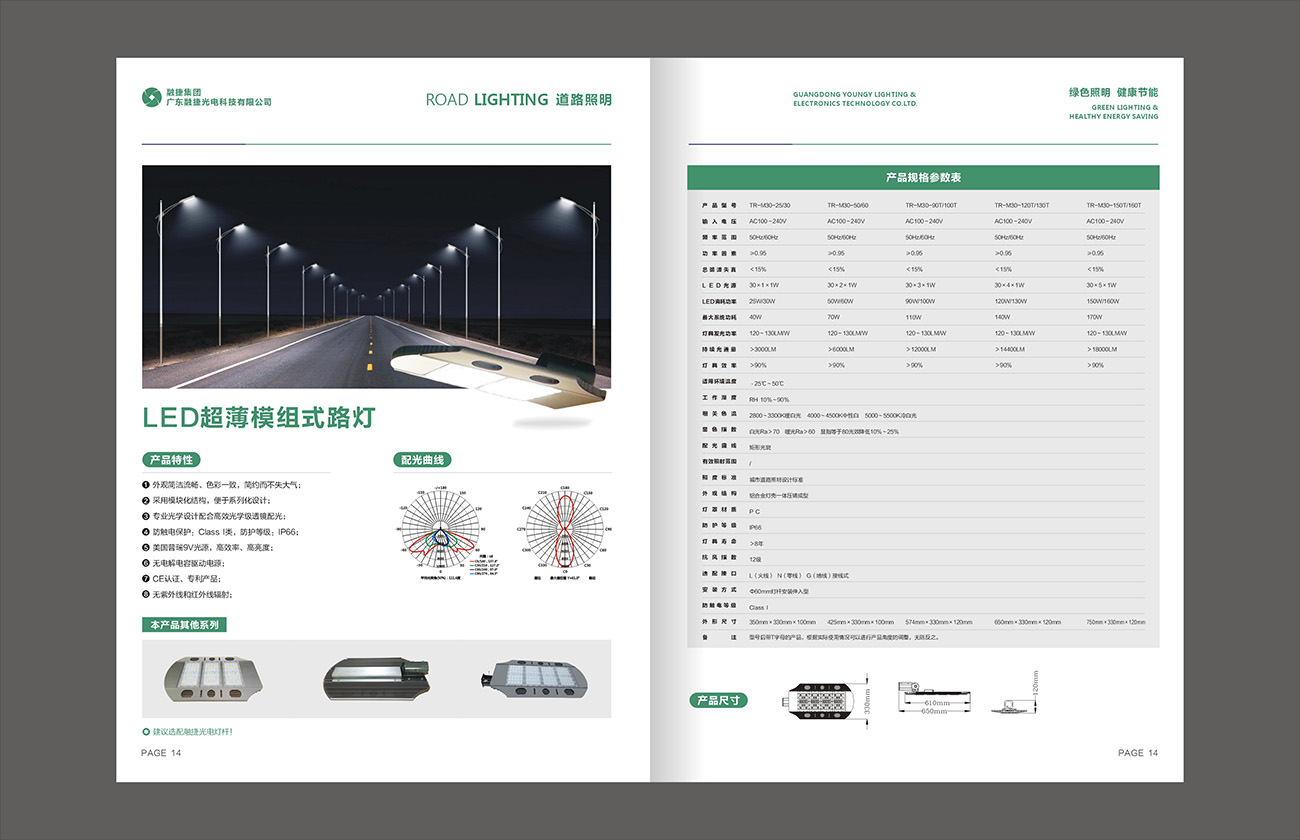The width and height of the screenshot is (1300, 840).
Task: Click model cell TR-M30-90T/100T
Action: [x=931, y=205]
